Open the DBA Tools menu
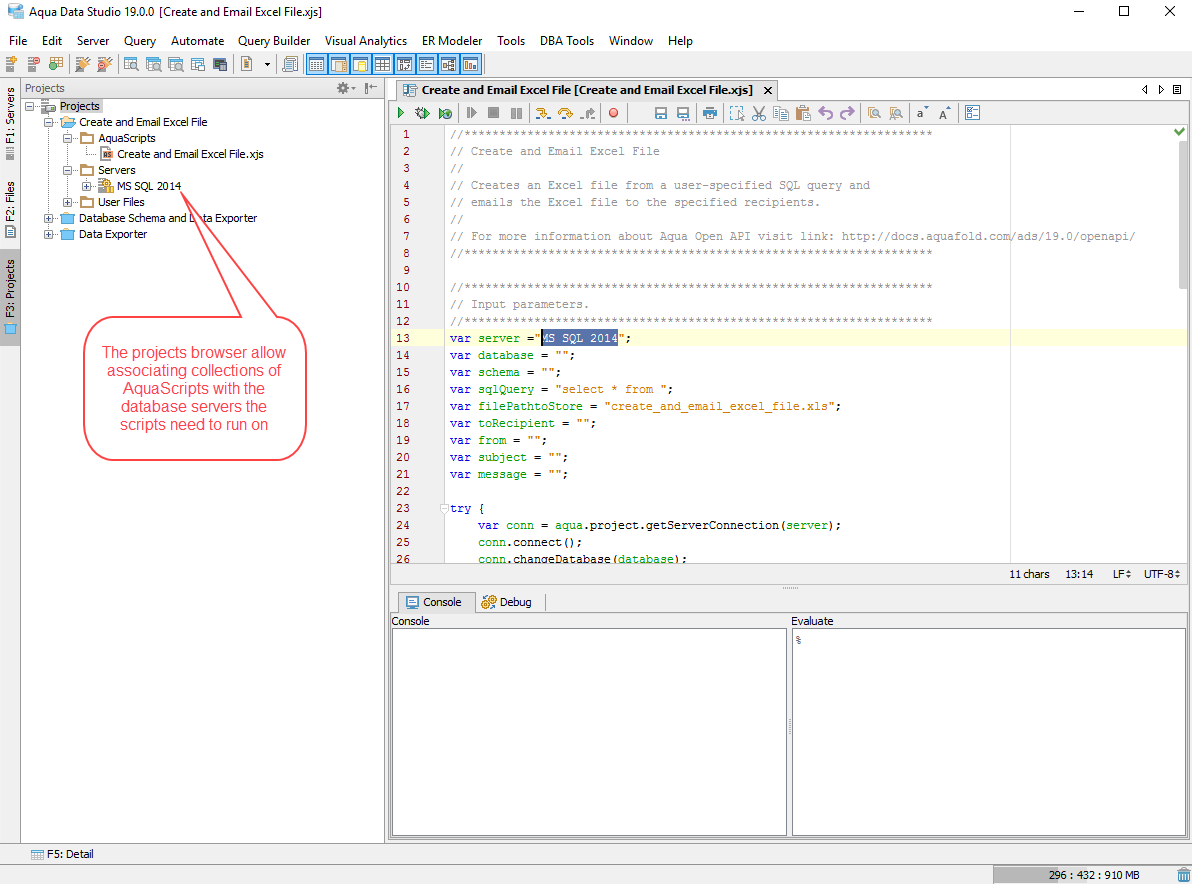 (x=566, y=41)
